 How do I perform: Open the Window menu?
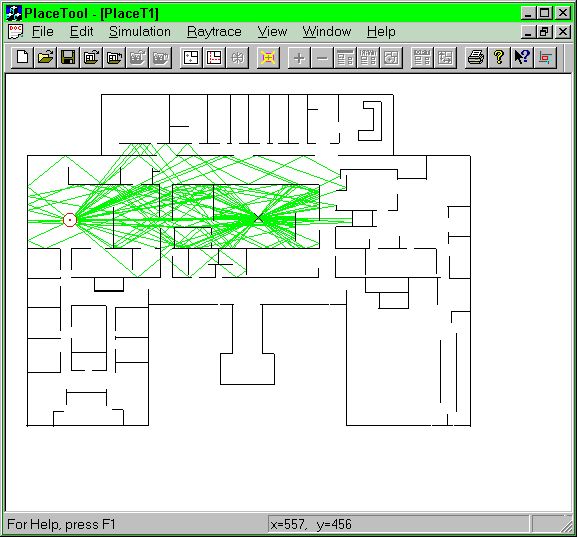click(x=327, y=32)
